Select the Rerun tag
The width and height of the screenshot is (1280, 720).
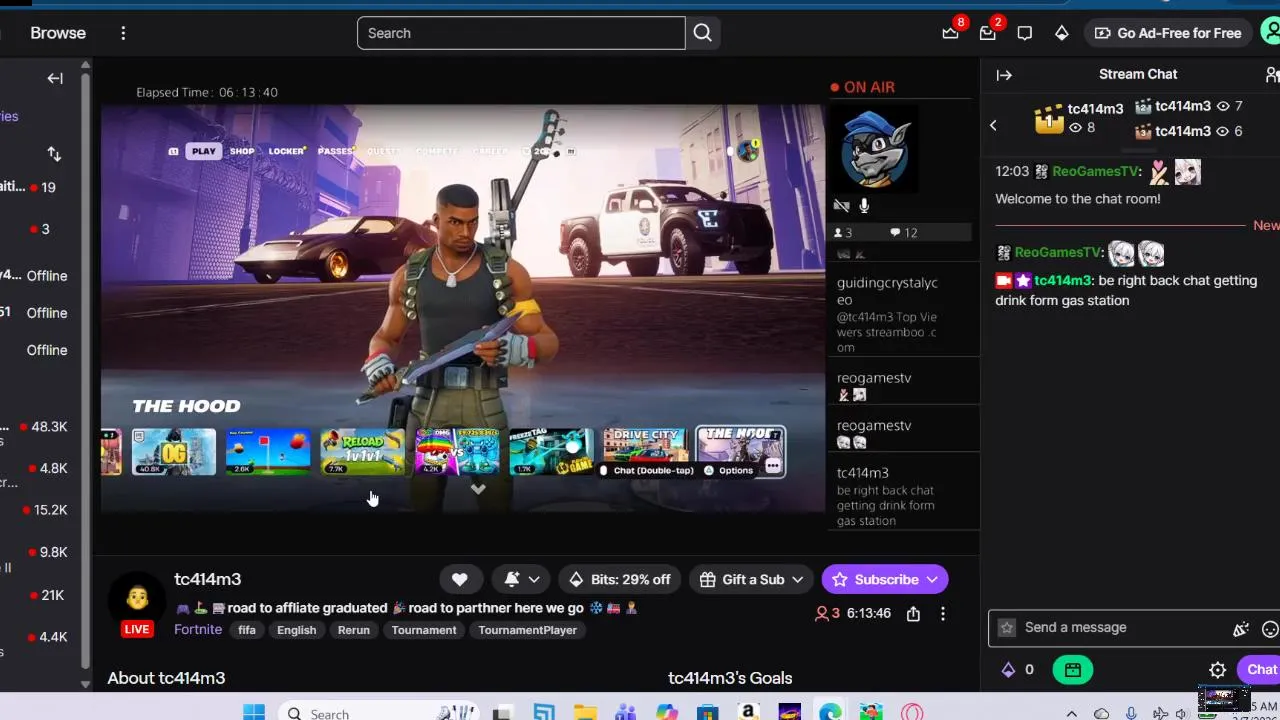pos(353,630)
